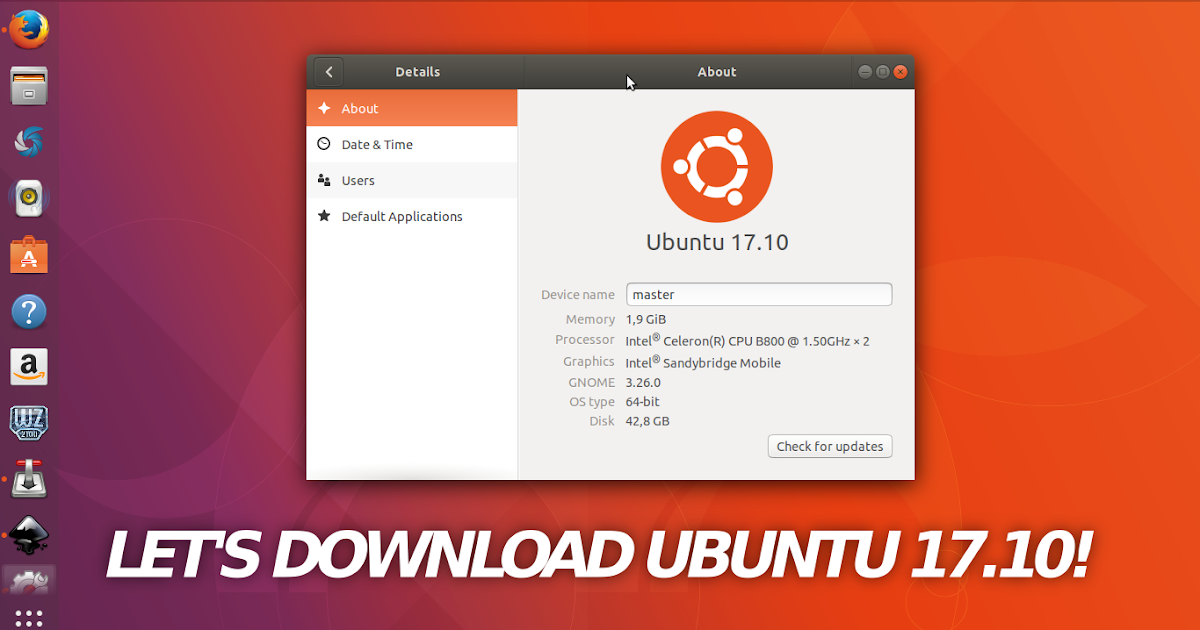Open the package installer icon in the dock

tap(29, 479)
